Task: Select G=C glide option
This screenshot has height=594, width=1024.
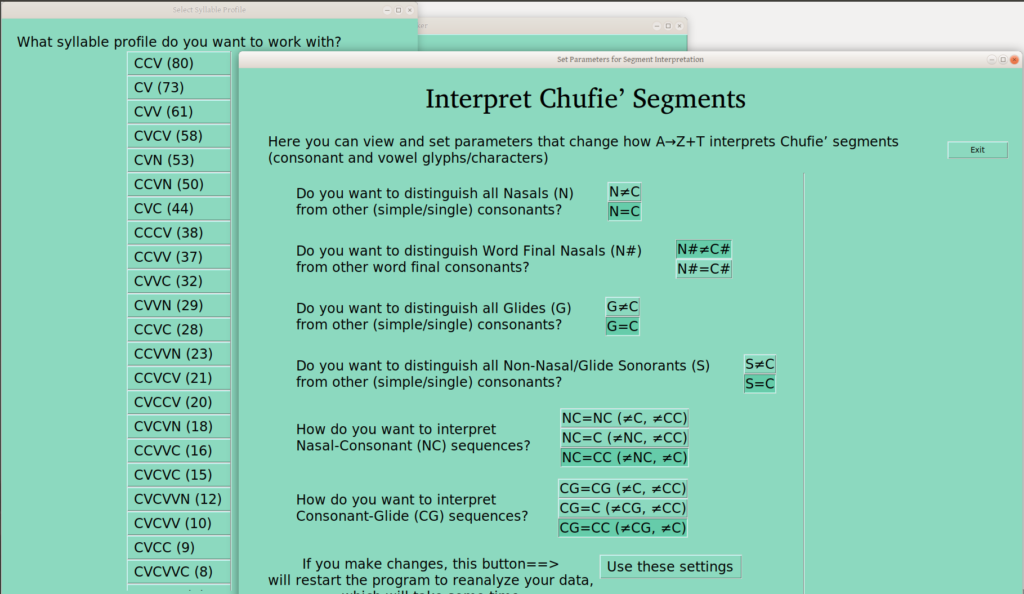Action: 622,326
